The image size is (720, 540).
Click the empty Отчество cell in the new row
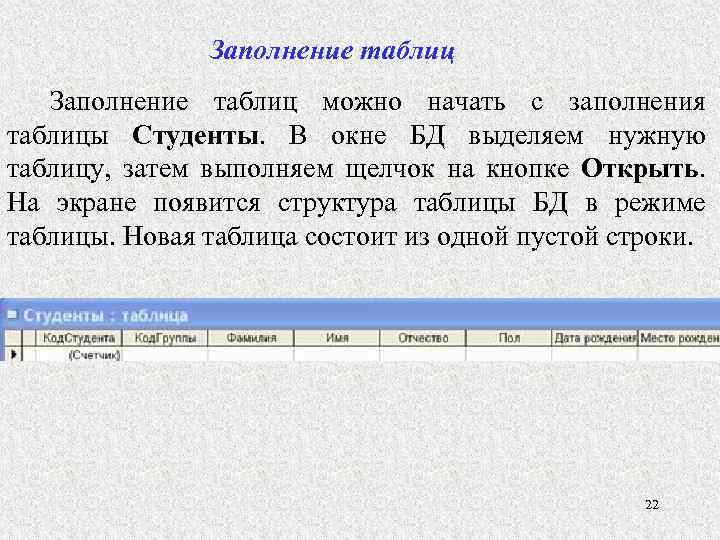pos(422,354)
